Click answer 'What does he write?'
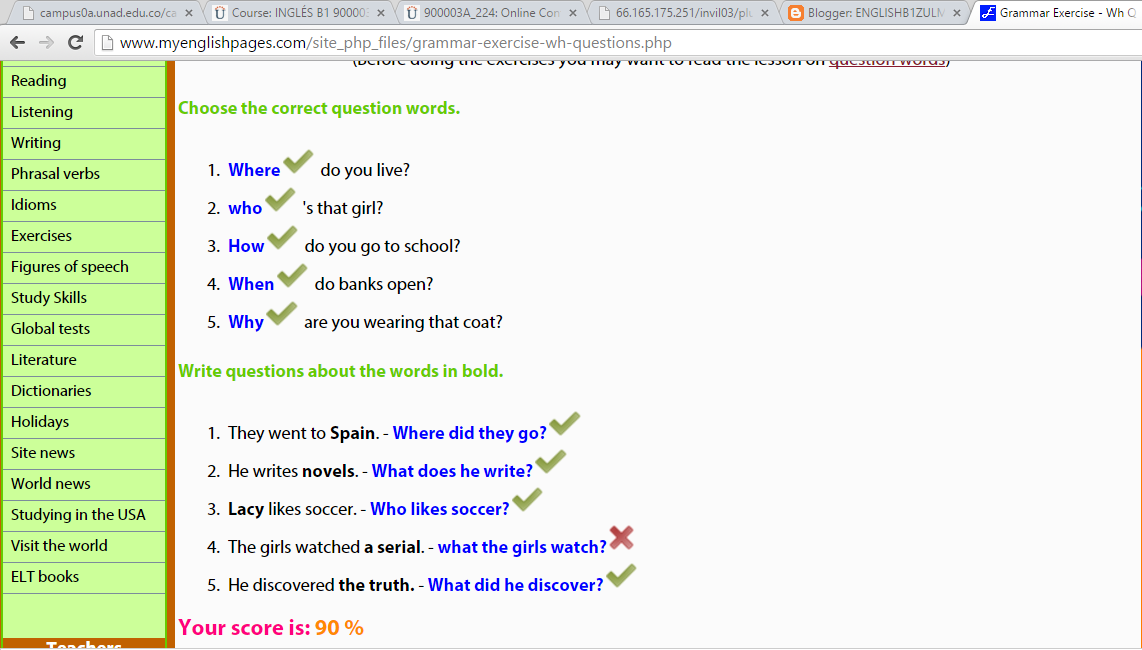1142x650 pixels. [x=452, y=471]
